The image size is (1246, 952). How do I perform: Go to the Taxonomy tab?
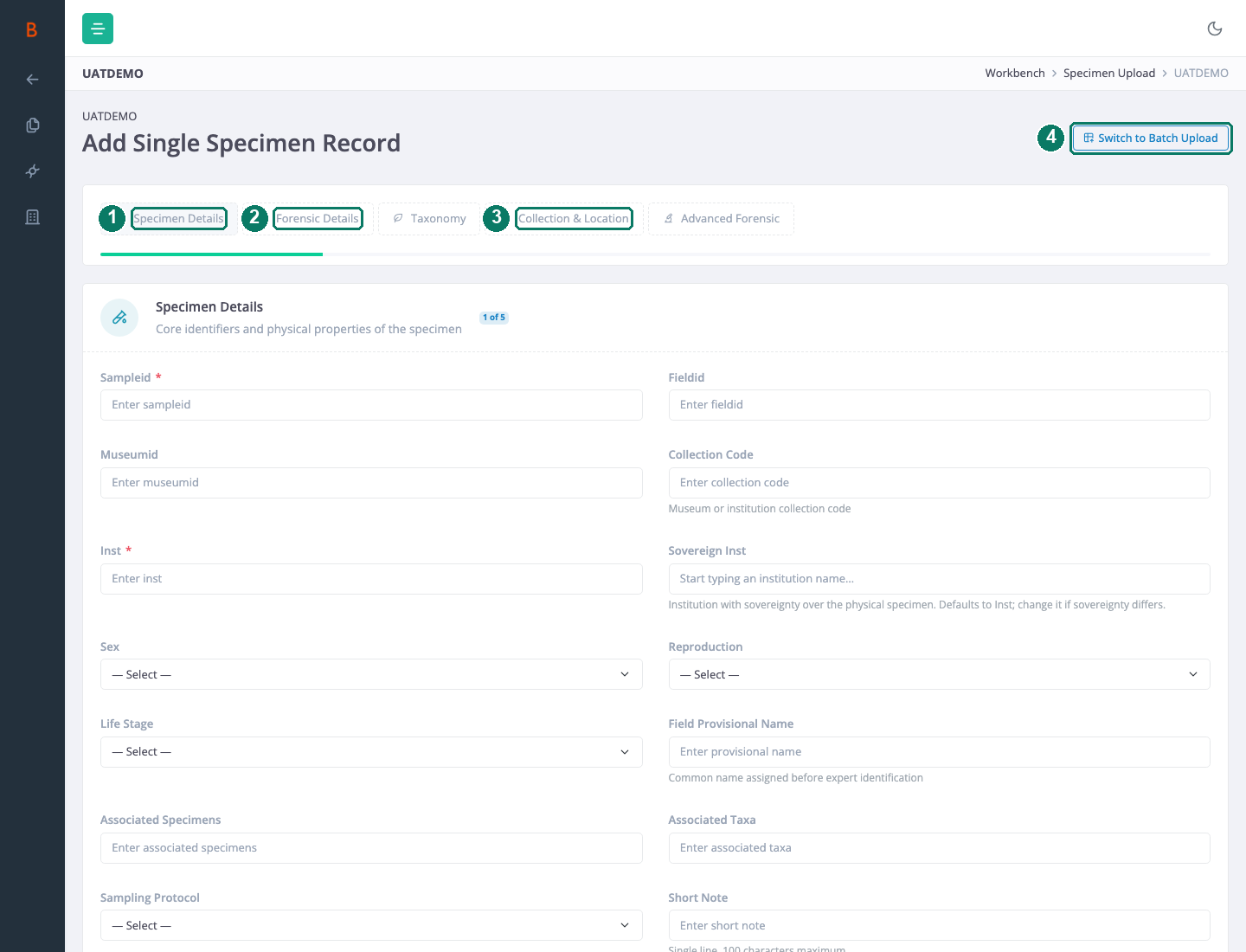(x=429, y=219)
